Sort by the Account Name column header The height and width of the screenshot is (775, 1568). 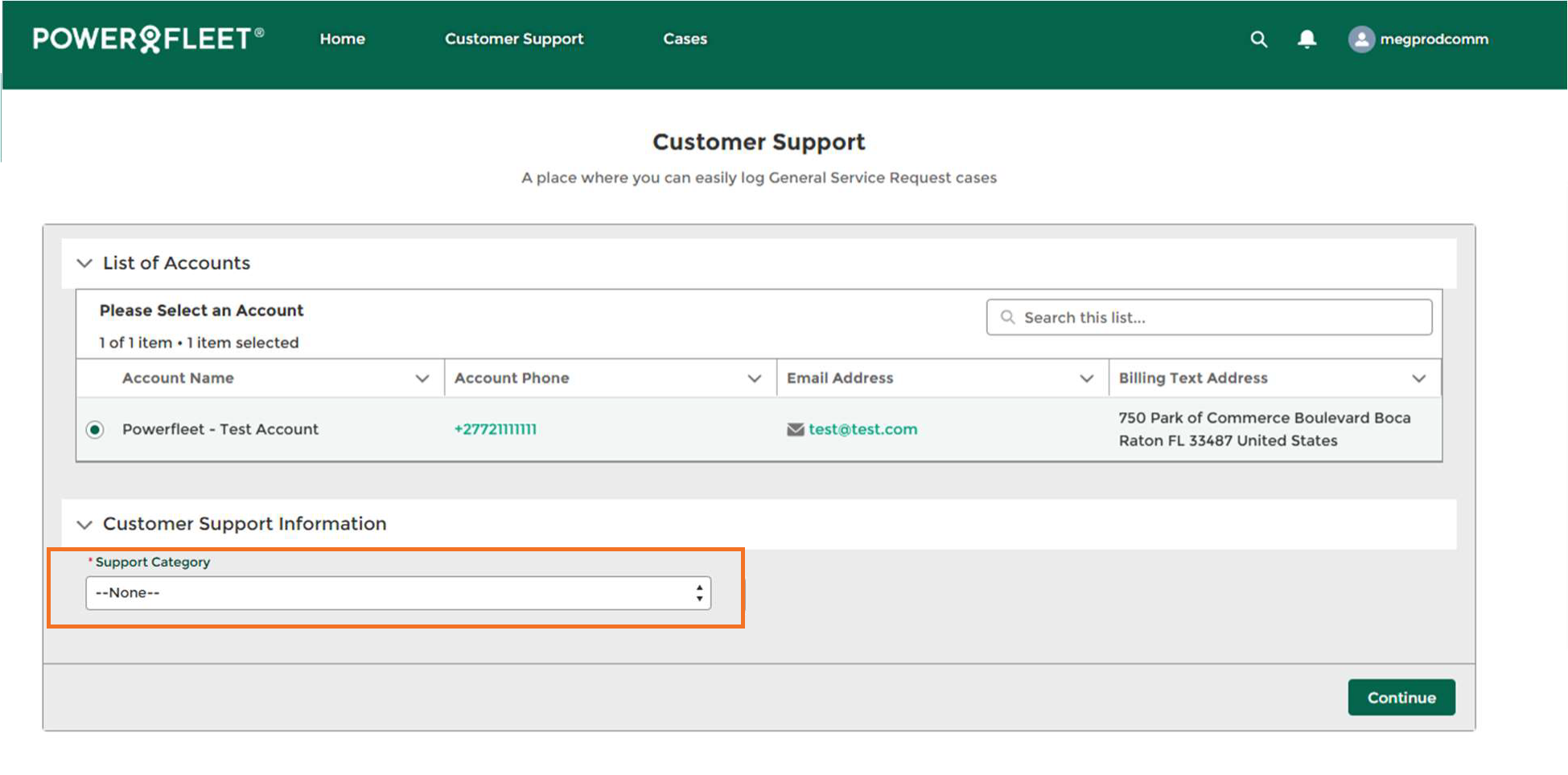coord(178,378)
